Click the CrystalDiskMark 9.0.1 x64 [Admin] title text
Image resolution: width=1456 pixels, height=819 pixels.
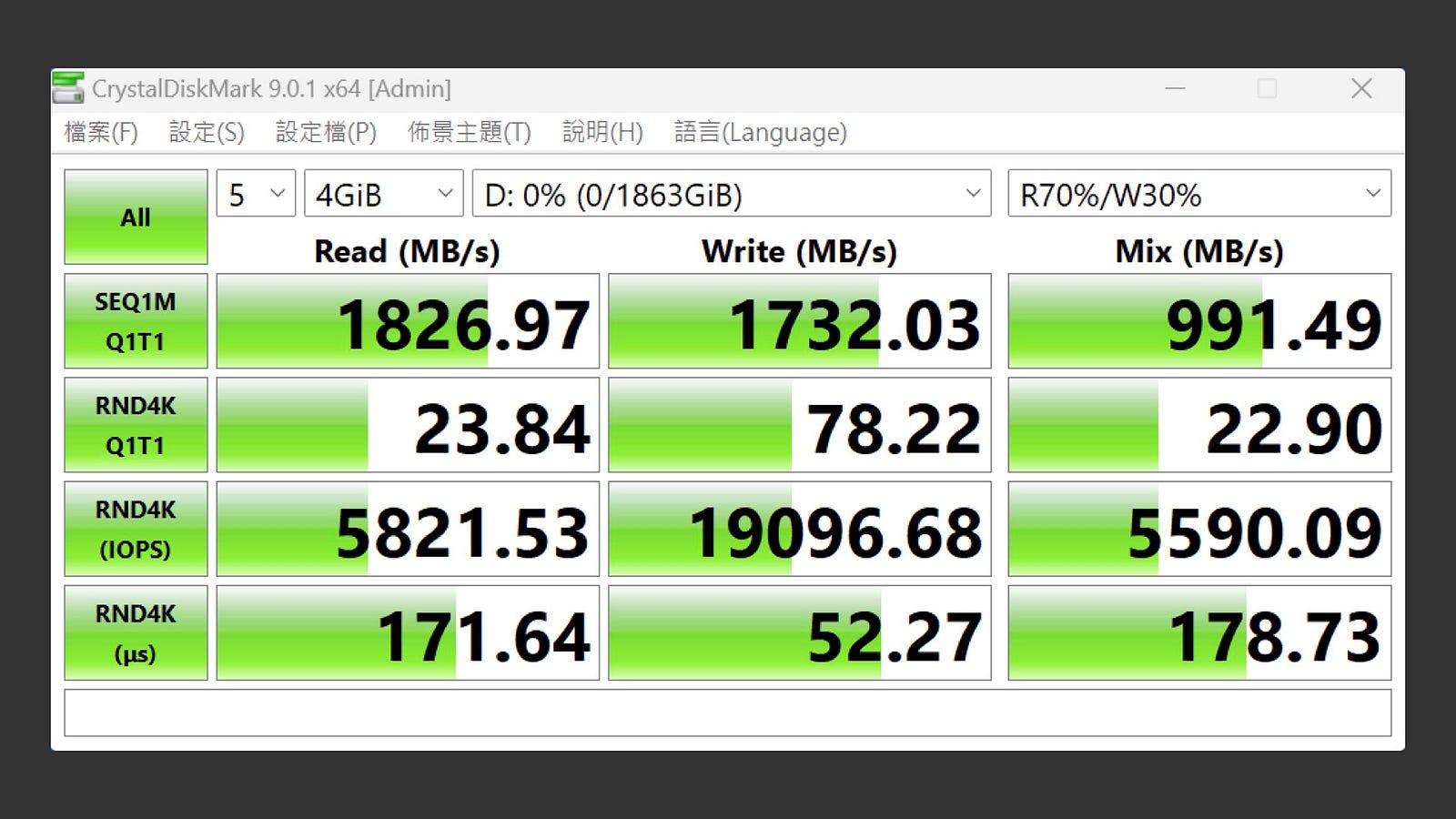tap(271, 89)
